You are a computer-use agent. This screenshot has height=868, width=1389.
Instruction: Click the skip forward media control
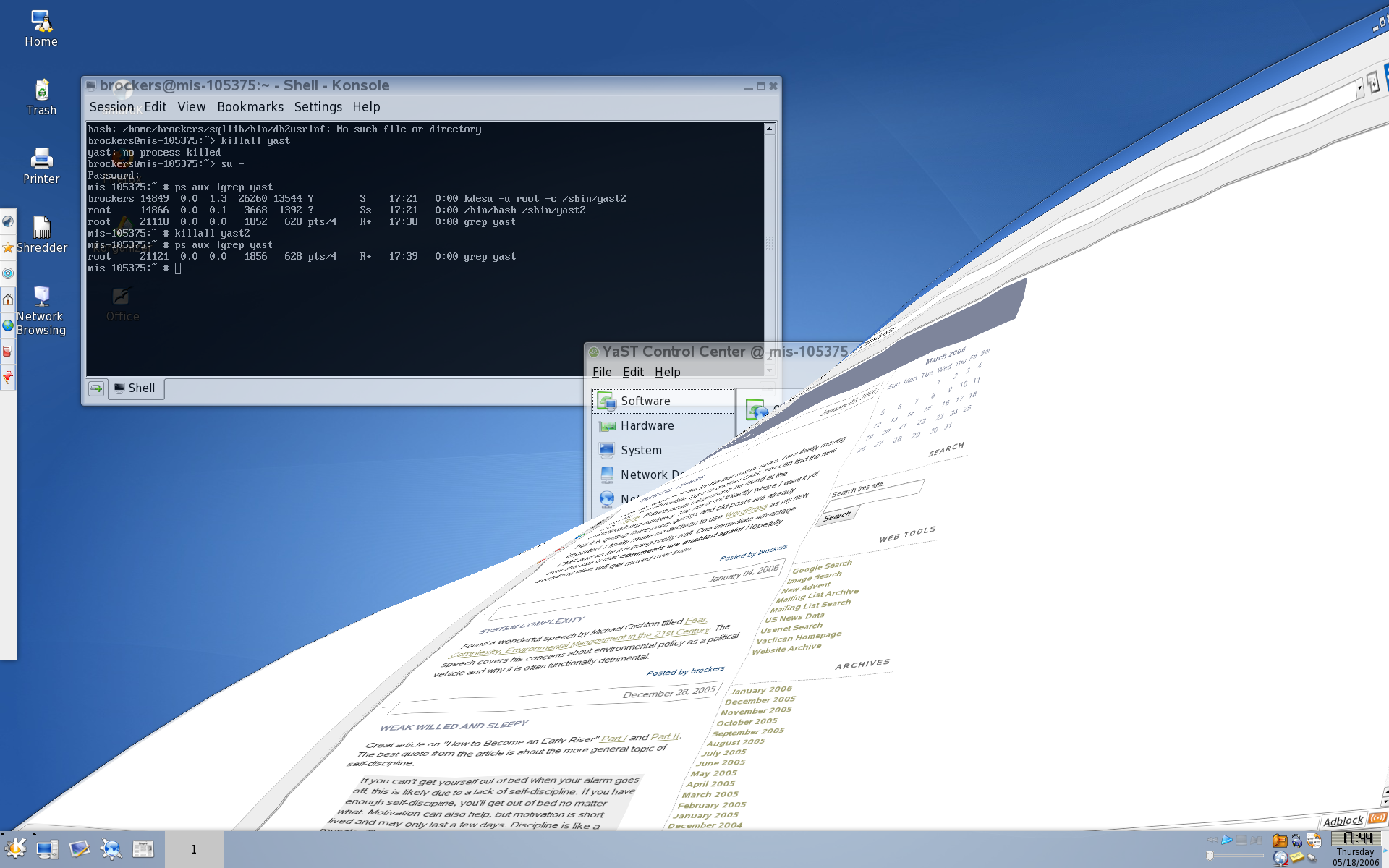tap(1256, 840)
